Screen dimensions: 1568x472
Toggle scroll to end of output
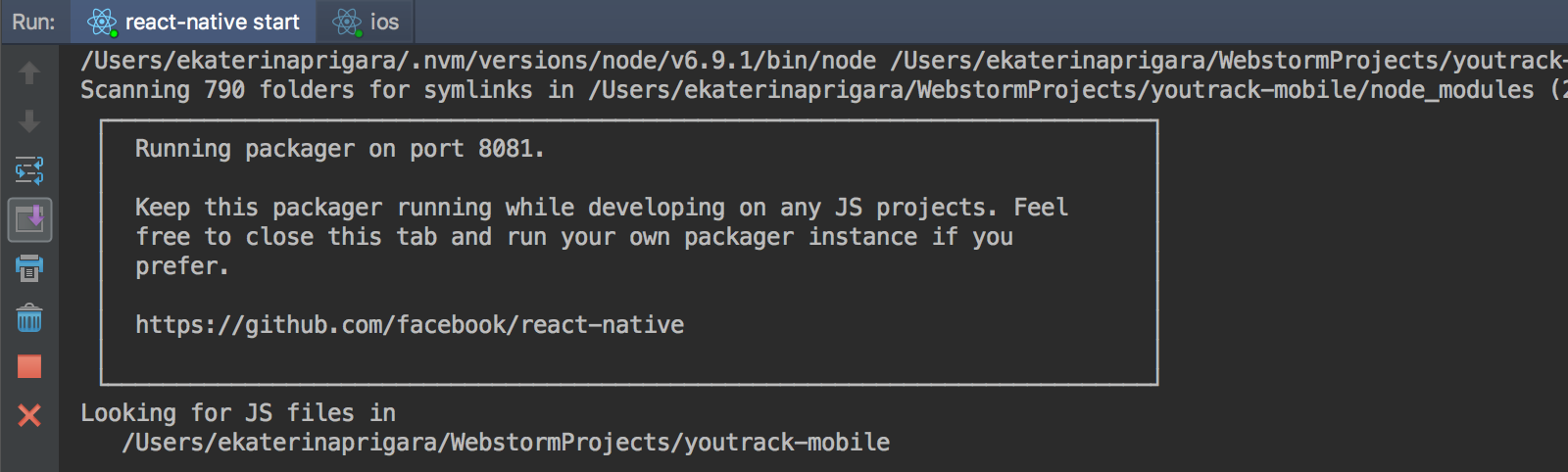click(29, 219)
